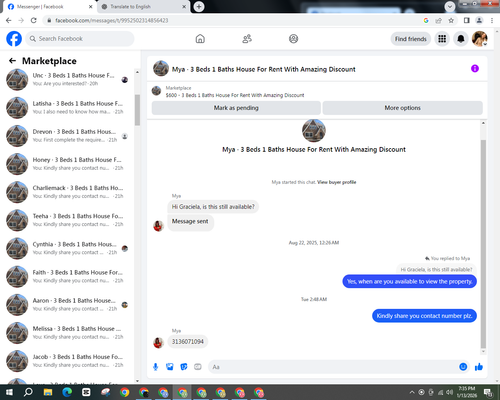Open Drevon conversation in list

click(x=67, y=136)
